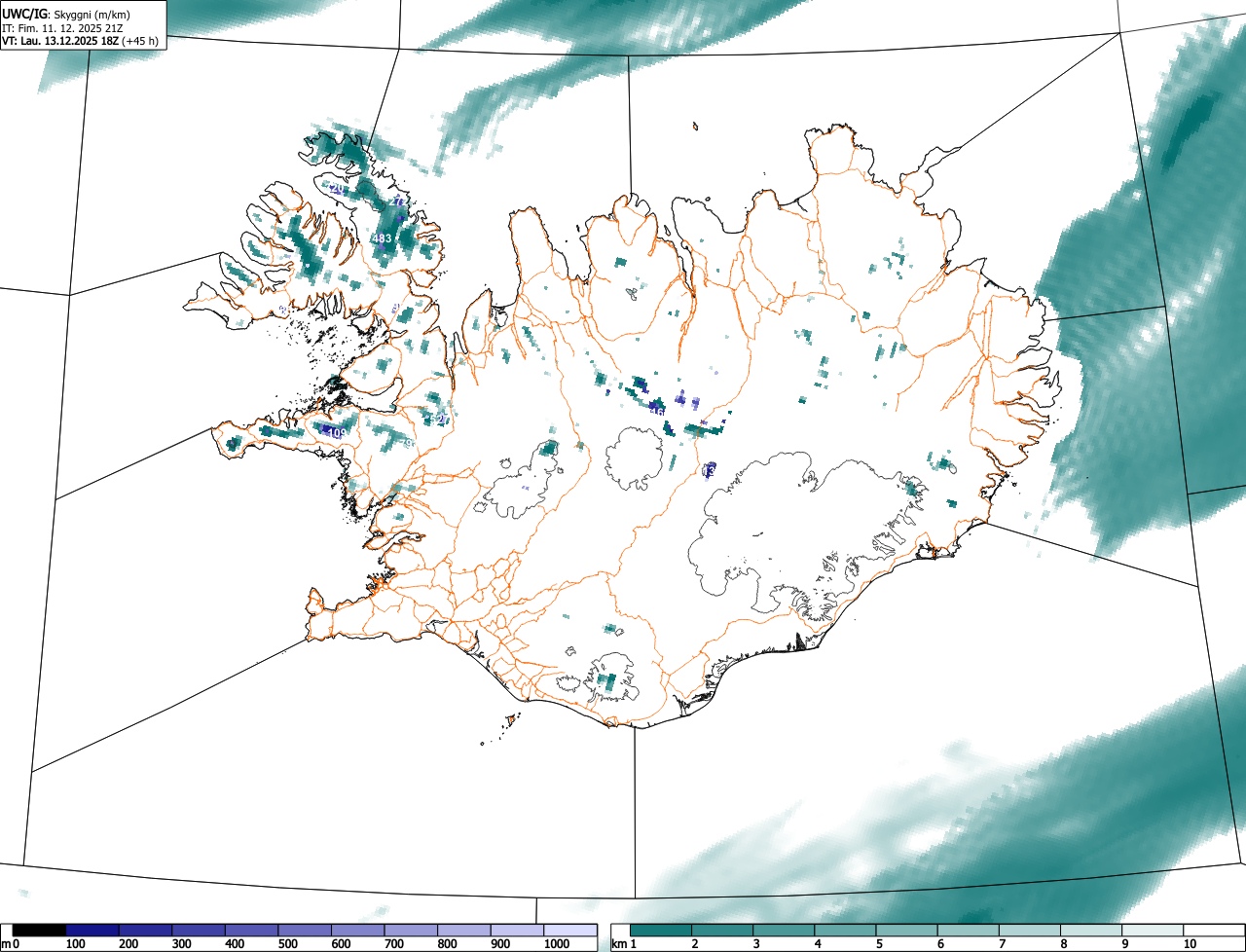The width and height of the screenshot is (1246, 952).
Task: Click the 2–3 km legend swatch
Action: point(722,930)
